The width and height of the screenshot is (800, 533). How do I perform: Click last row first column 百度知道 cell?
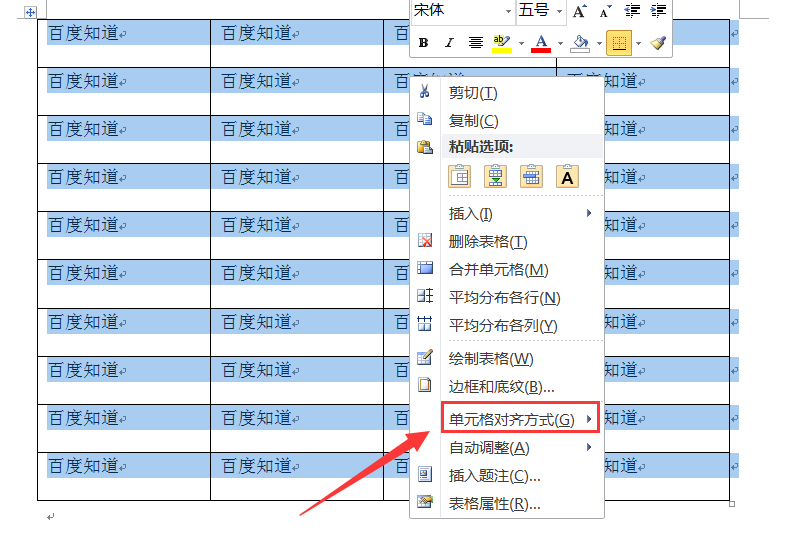coord(124,476)
